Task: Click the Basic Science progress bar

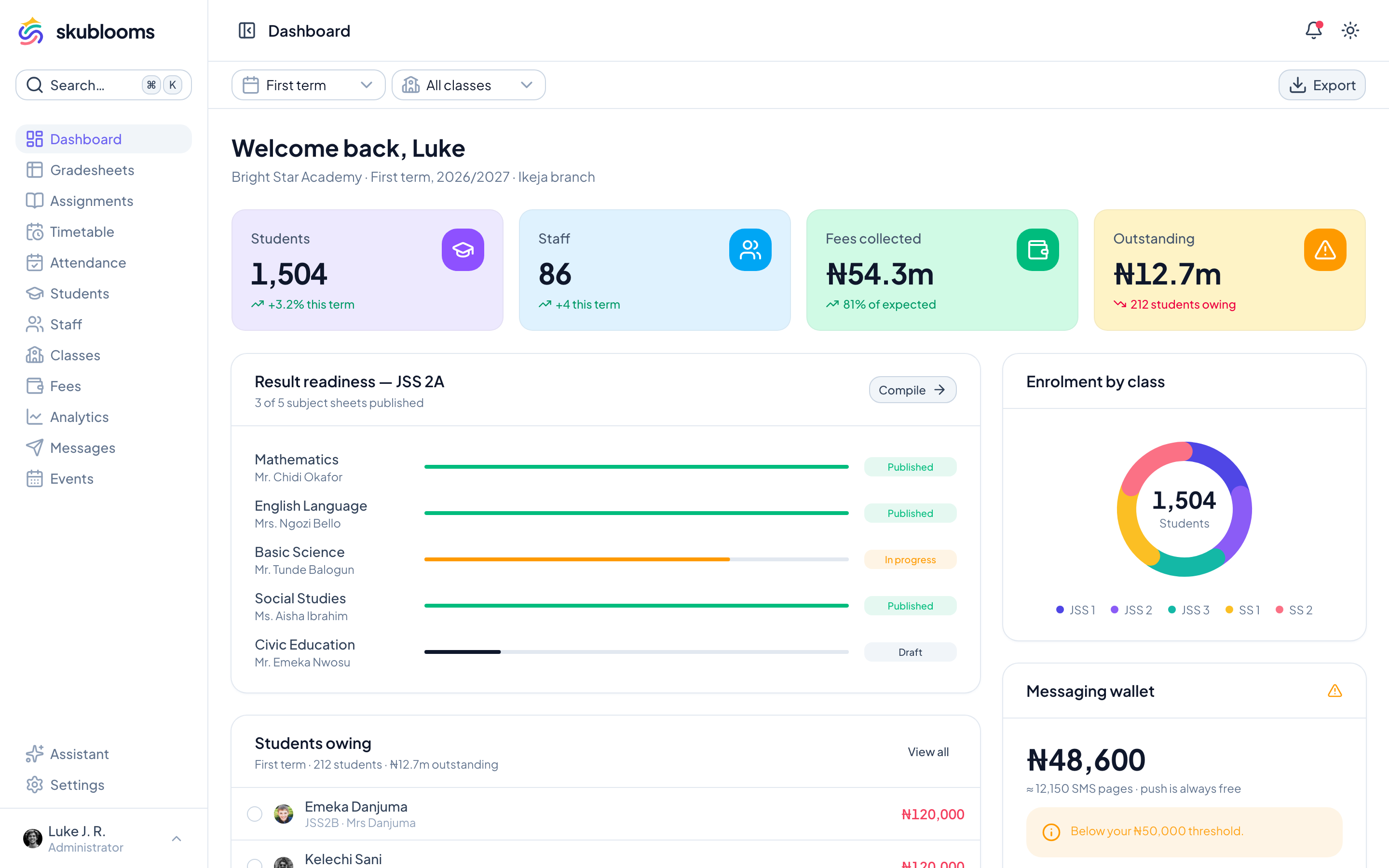Action: point(636,559)
